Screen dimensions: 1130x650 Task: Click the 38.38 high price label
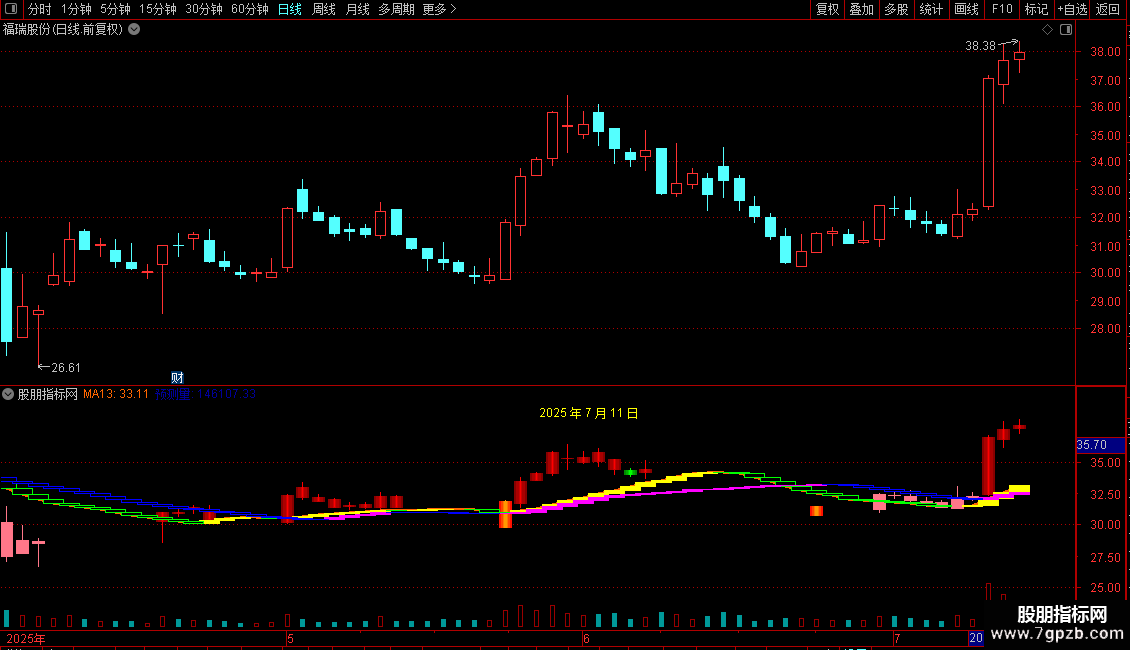[980, 46]
